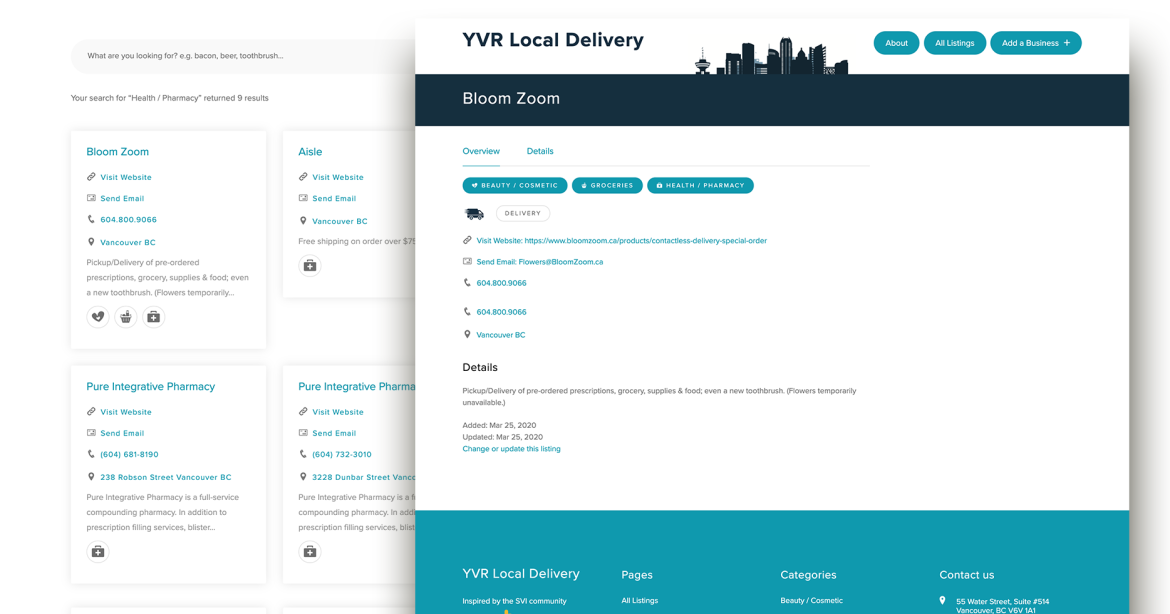1170x614 pixels.
Task: Click the Groceries category tag
Action: pyautogui.click(x=607, y=186)
